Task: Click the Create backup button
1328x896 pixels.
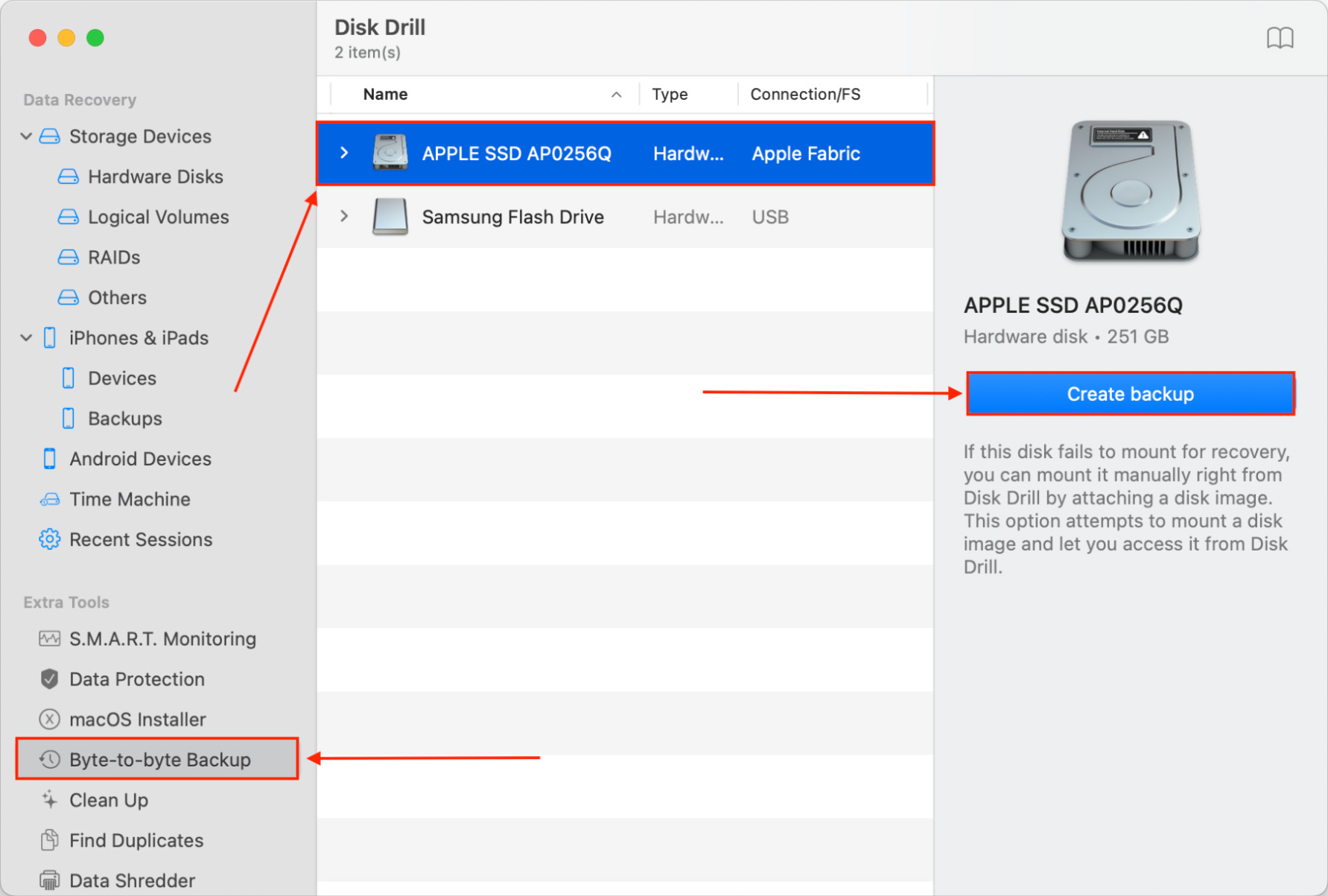Action: click(1130, 393)
